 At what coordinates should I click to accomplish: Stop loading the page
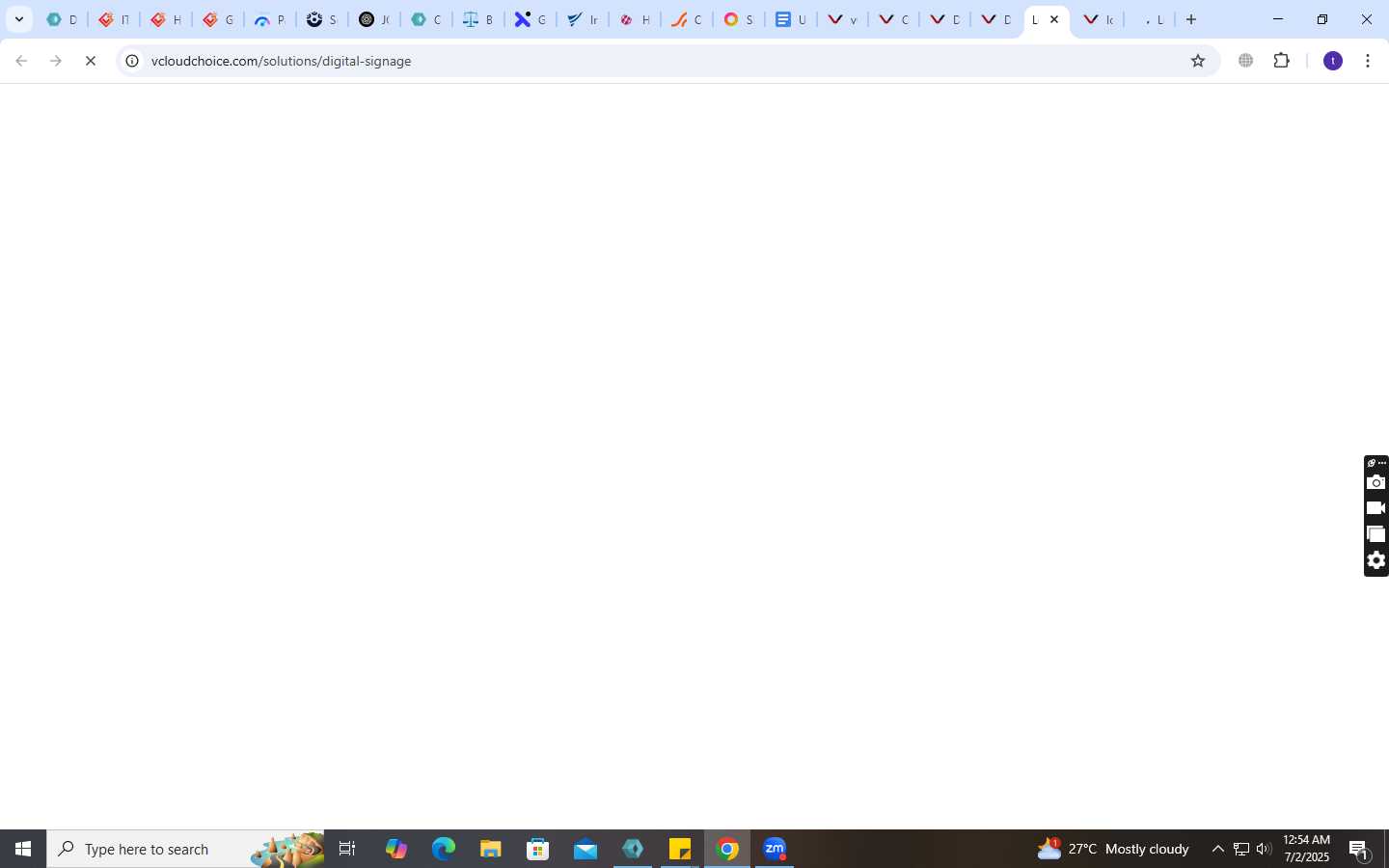point(91,61)
